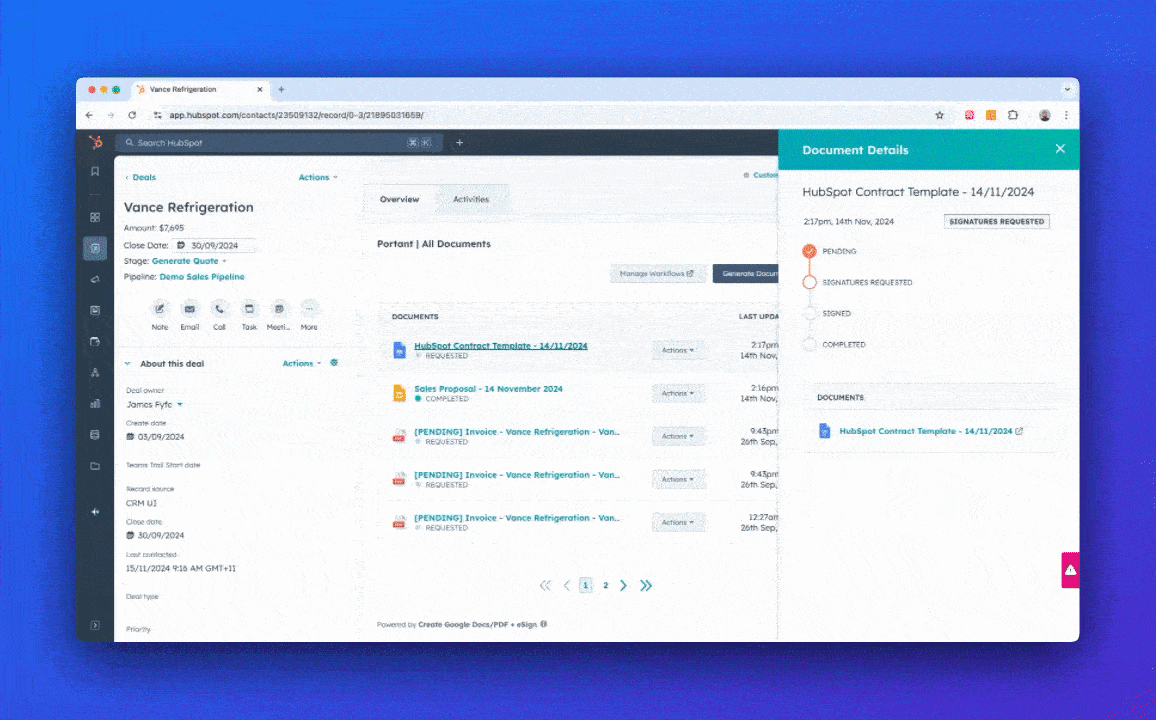This screenshot has height=720, width=1156.
Task: Open the Chrome three-dot menu
Action: coord(1066,115)
